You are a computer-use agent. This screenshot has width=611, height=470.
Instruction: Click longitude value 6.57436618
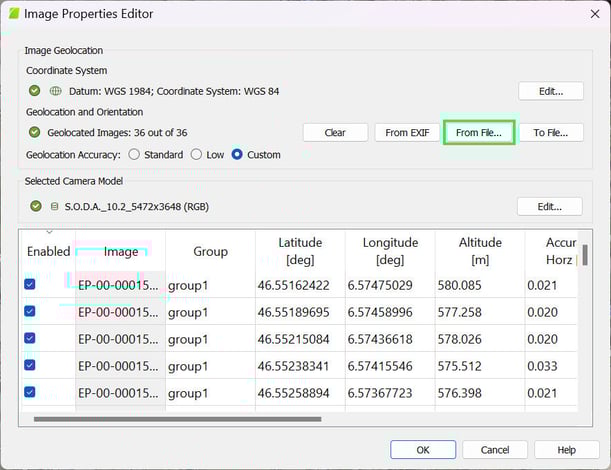point(380,339)
